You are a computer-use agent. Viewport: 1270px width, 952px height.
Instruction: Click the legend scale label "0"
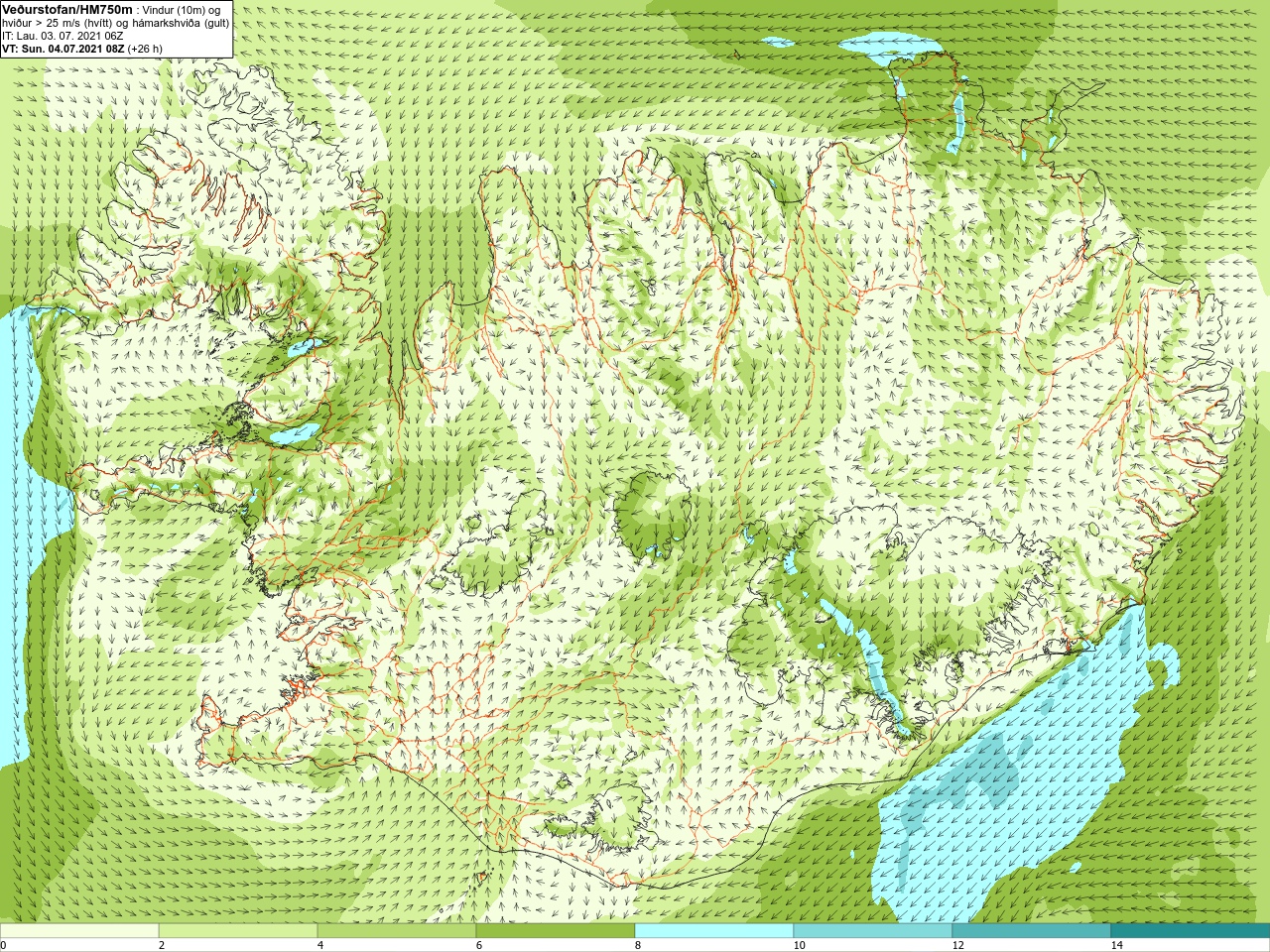[4, 945]
